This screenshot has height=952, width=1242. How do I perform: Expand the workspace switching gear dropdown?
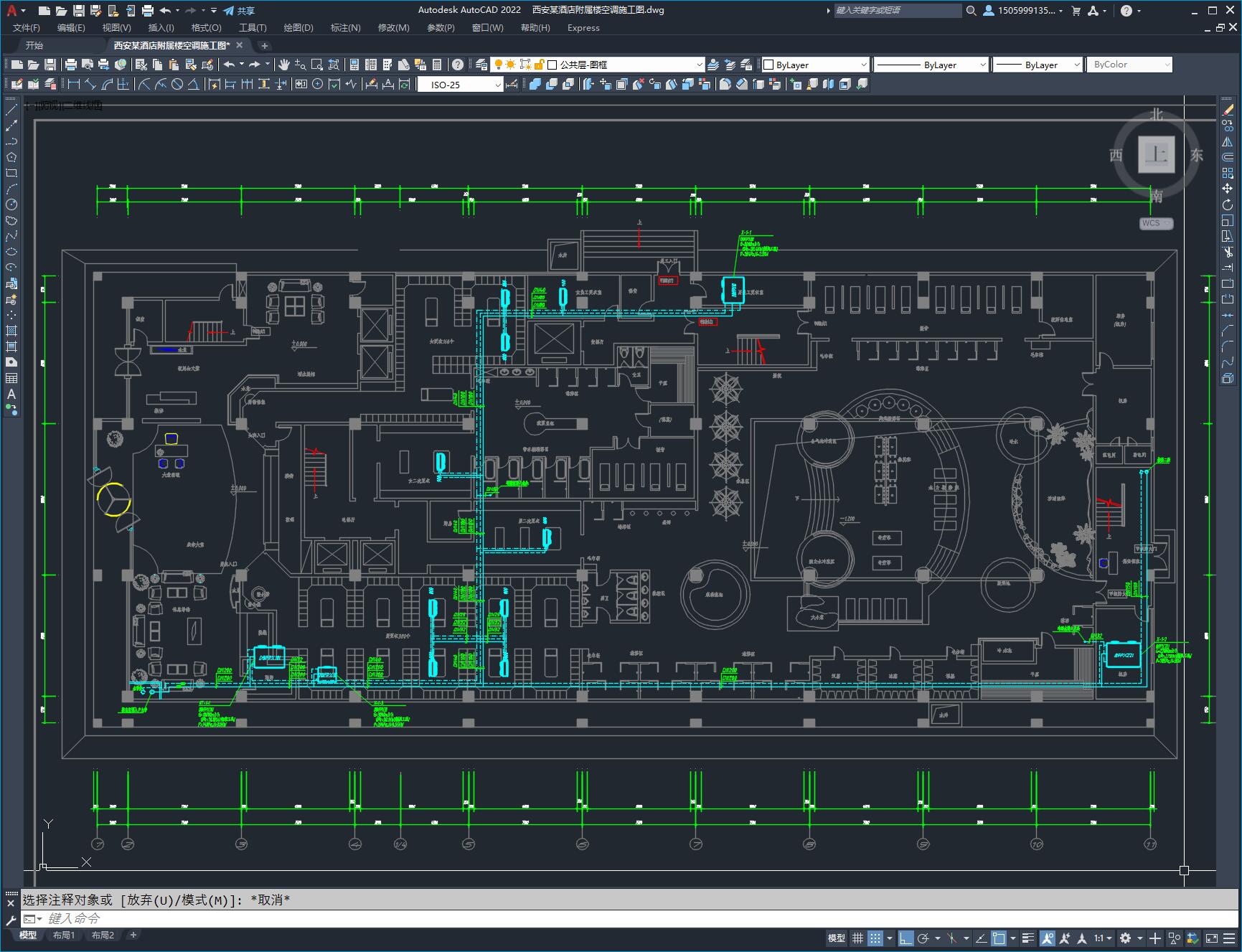tap(1139, 938)
